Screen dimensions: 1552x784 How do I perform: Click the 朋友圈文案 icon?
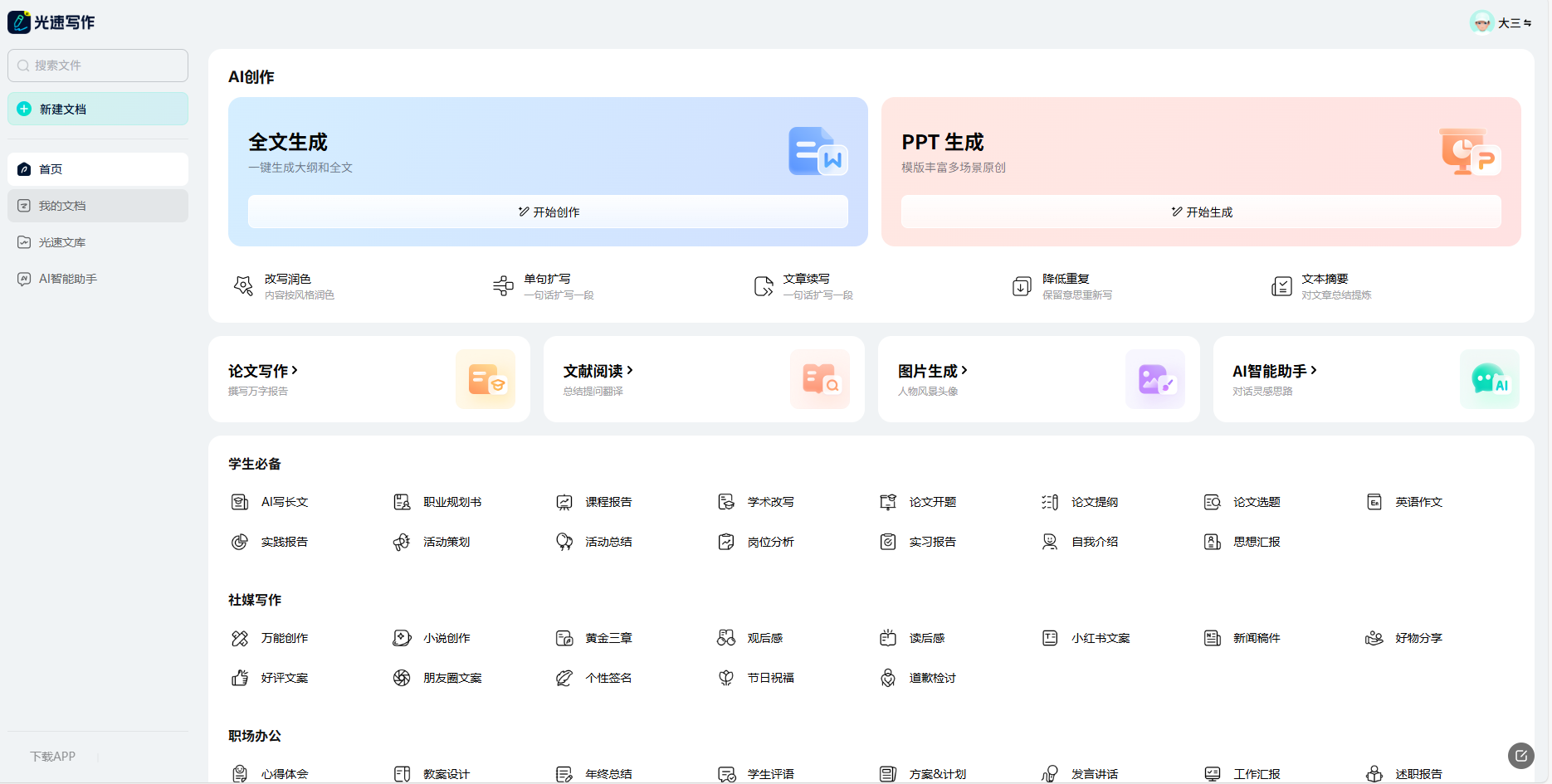(402, 678)
